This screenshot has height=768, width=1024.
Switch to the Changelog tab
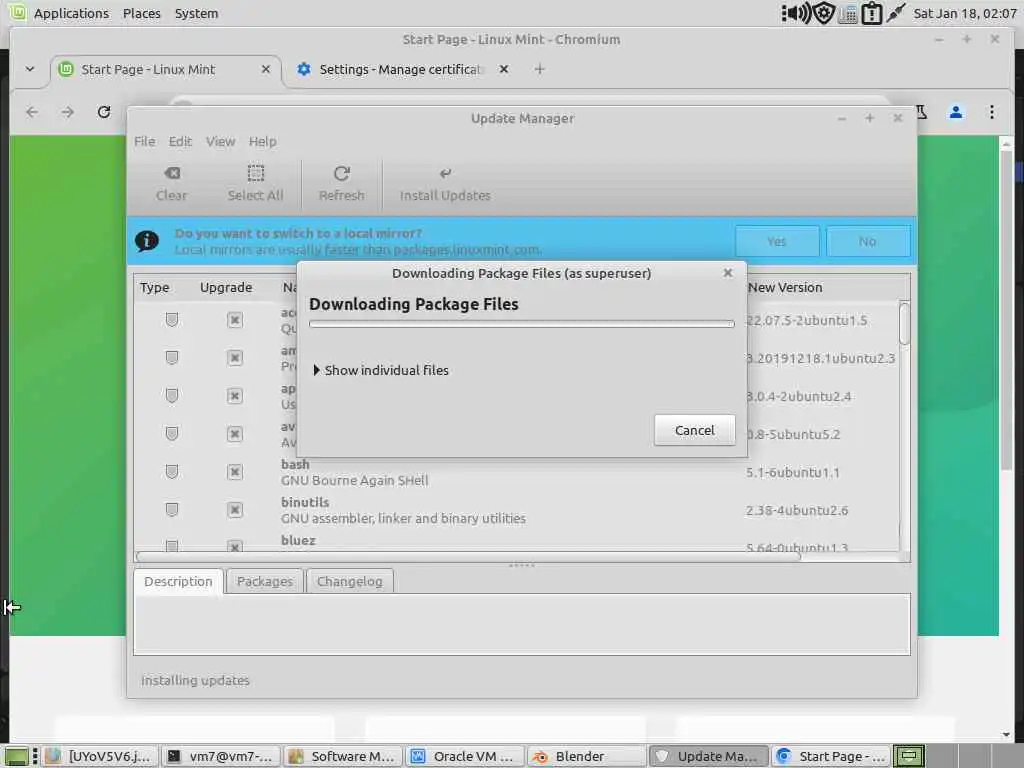349,581
